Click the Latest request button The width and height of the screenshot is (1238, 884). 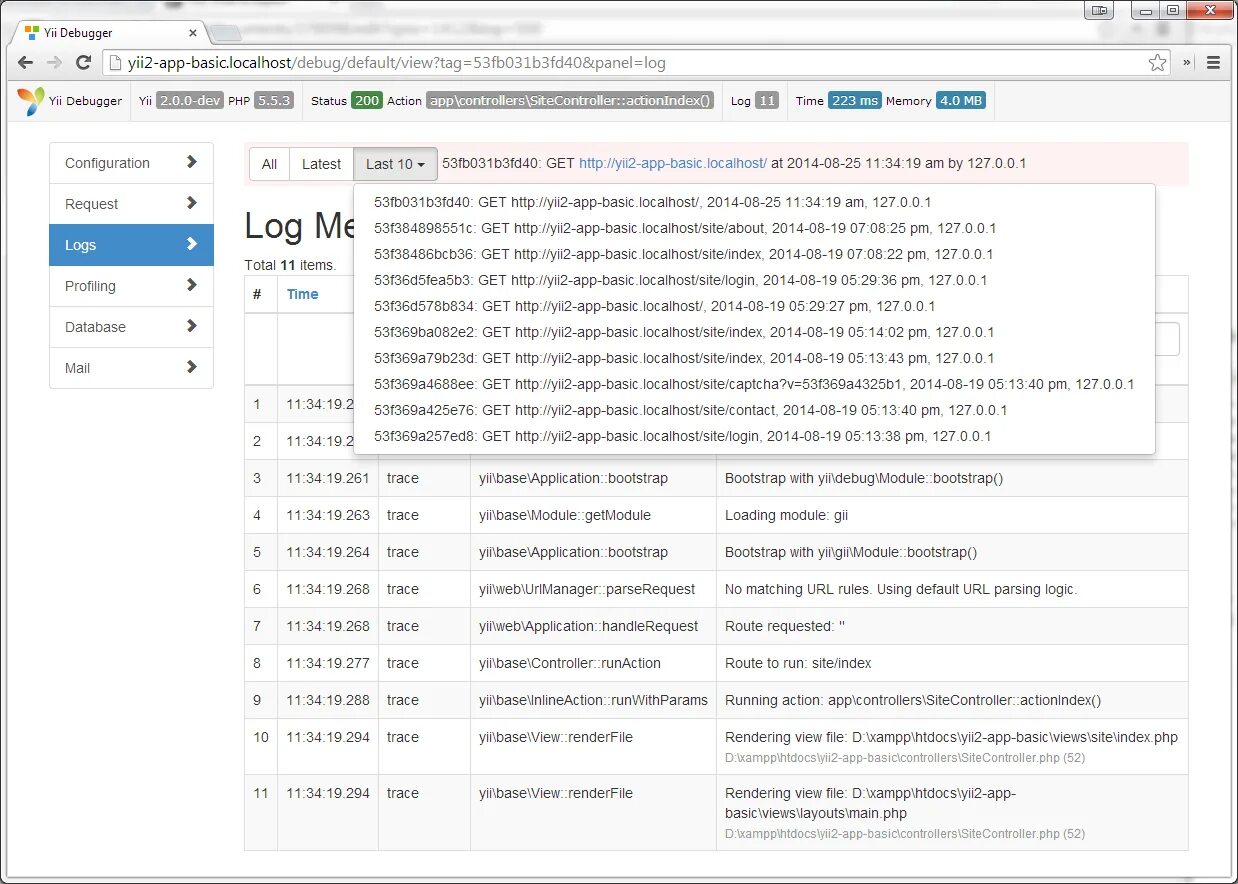point(321,164)
